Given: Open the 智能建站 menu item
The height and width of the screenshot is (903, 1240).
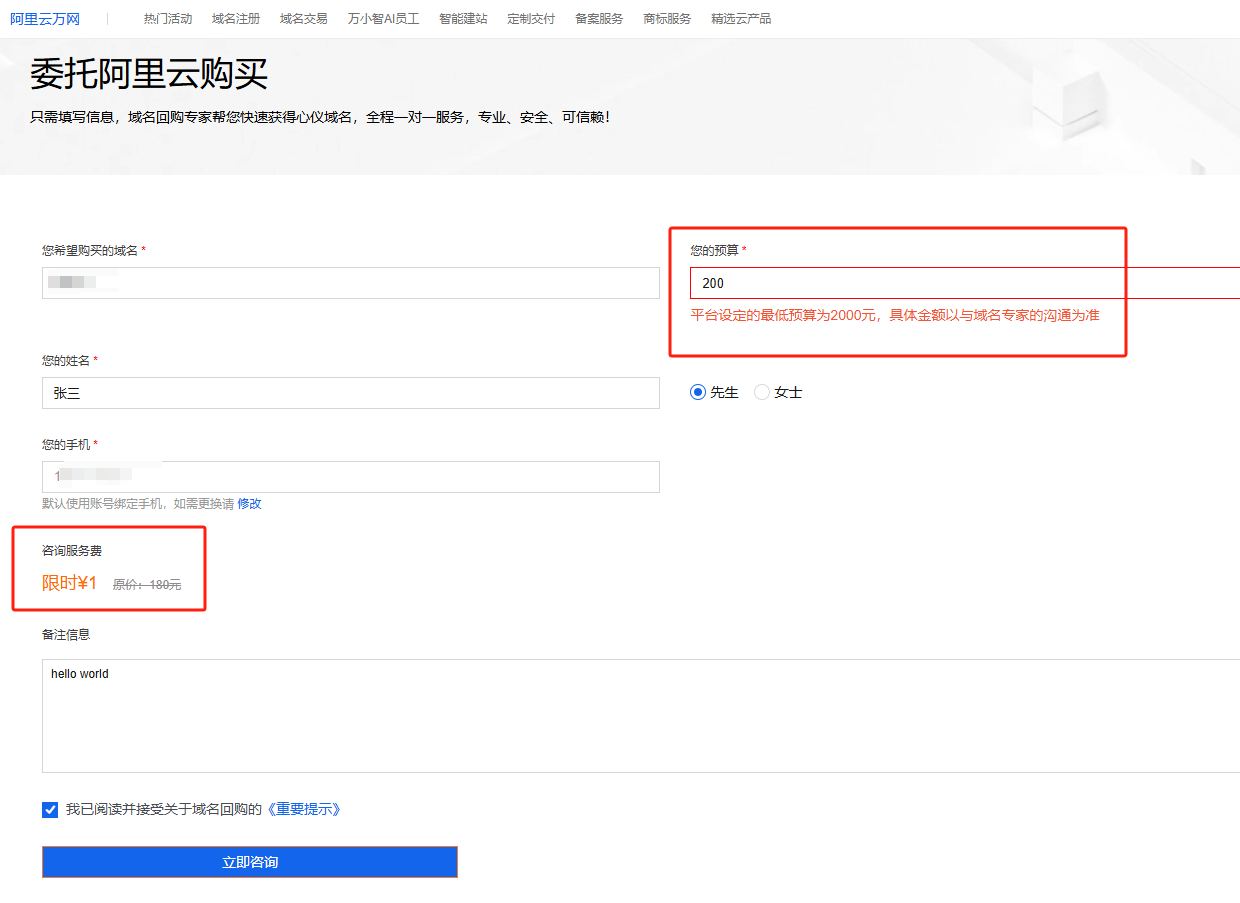Looking at the screenshot, I should click(x=463, y=19).
